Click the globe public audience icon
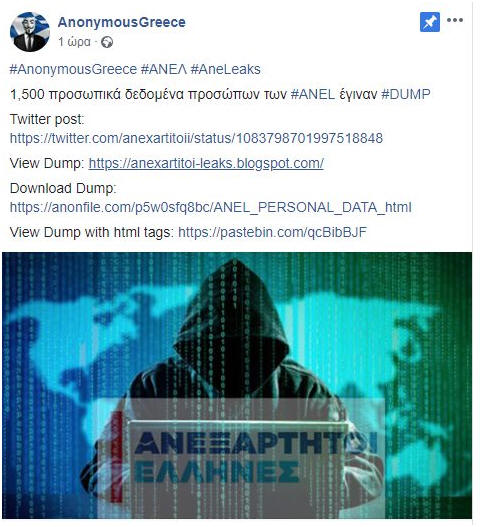Viewport: 482px width, 527px height. click(107, 42)
